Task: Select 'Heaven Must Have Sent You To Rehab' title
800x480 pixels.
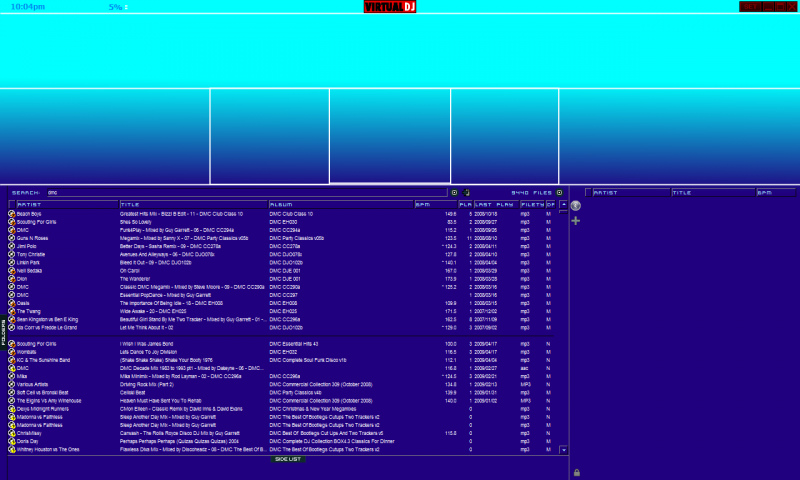Action: (x=161, y=401)
